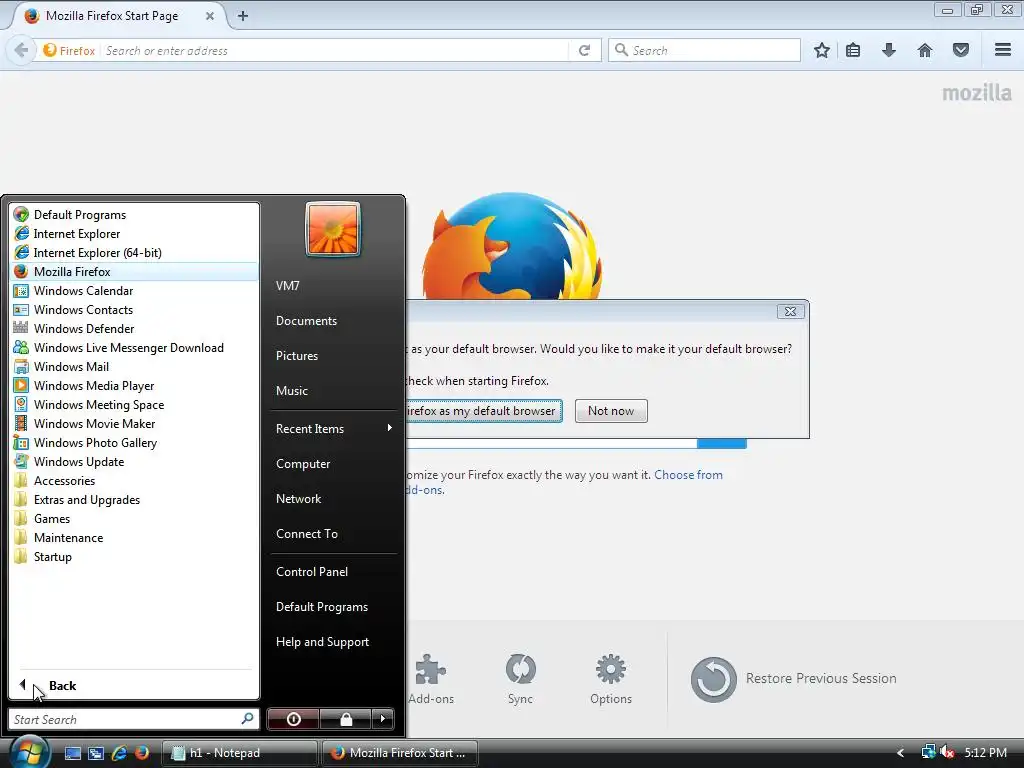Open Windows Contacts
Image resolution: width=1024 pixels, height=768 pixels.
tap(134, 310)
